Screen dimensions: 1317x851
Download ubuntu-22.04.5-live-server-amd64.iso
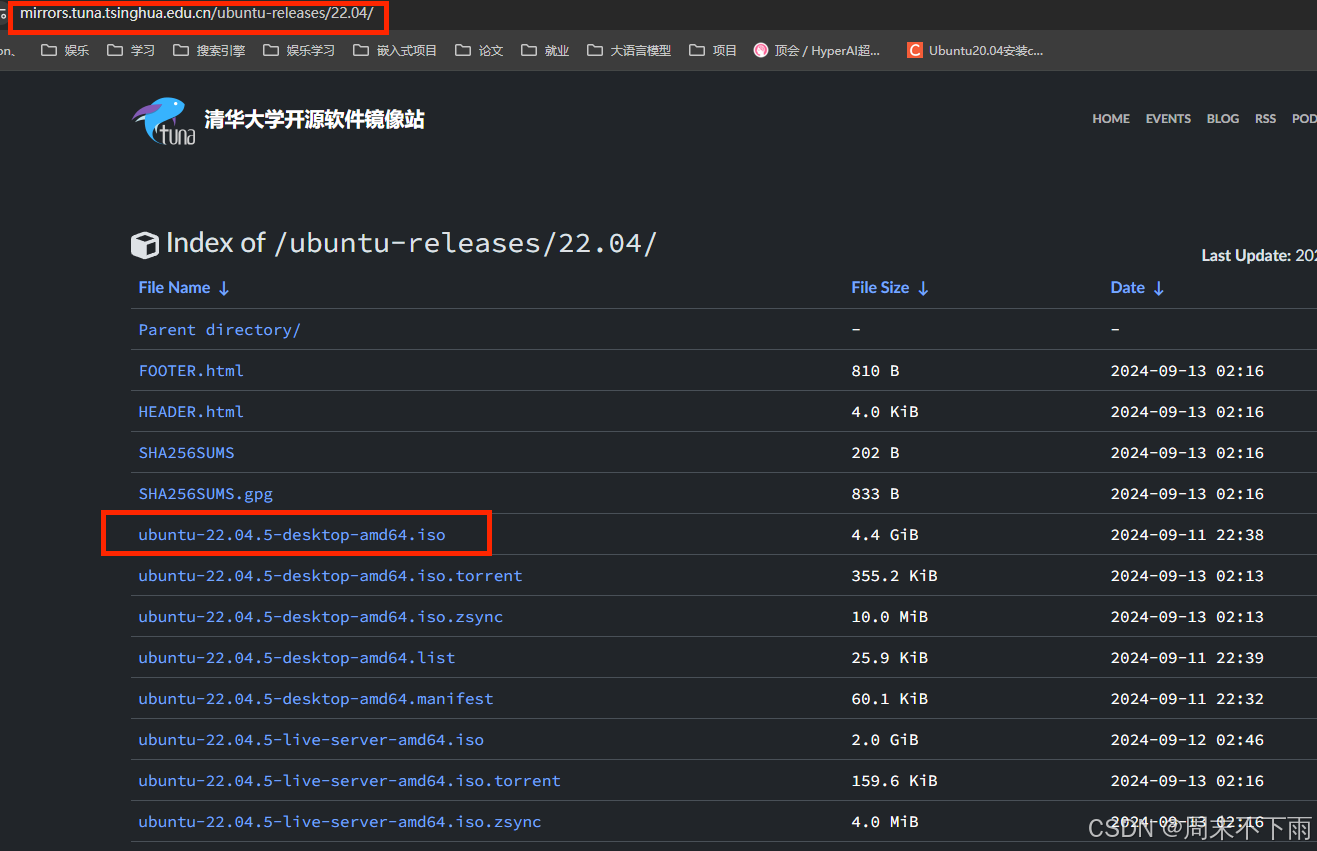tap(311, 740)
